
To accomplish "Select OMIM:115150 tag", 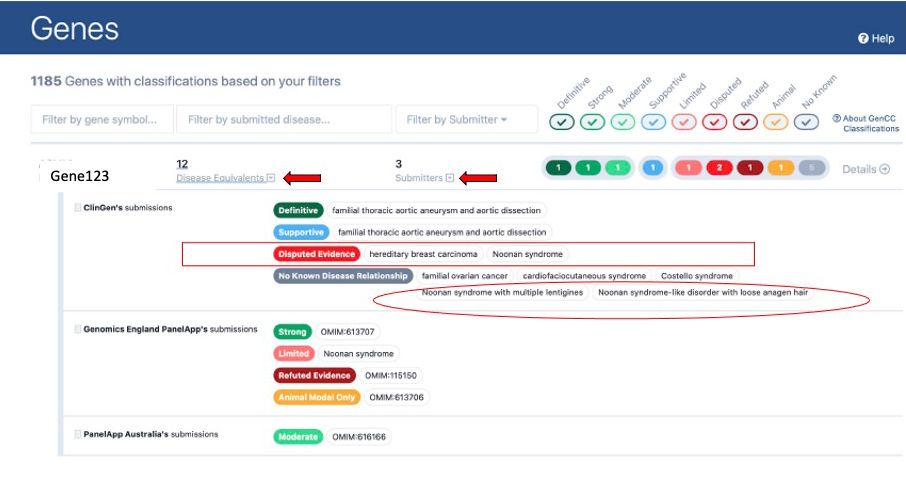I will [391, 375].
